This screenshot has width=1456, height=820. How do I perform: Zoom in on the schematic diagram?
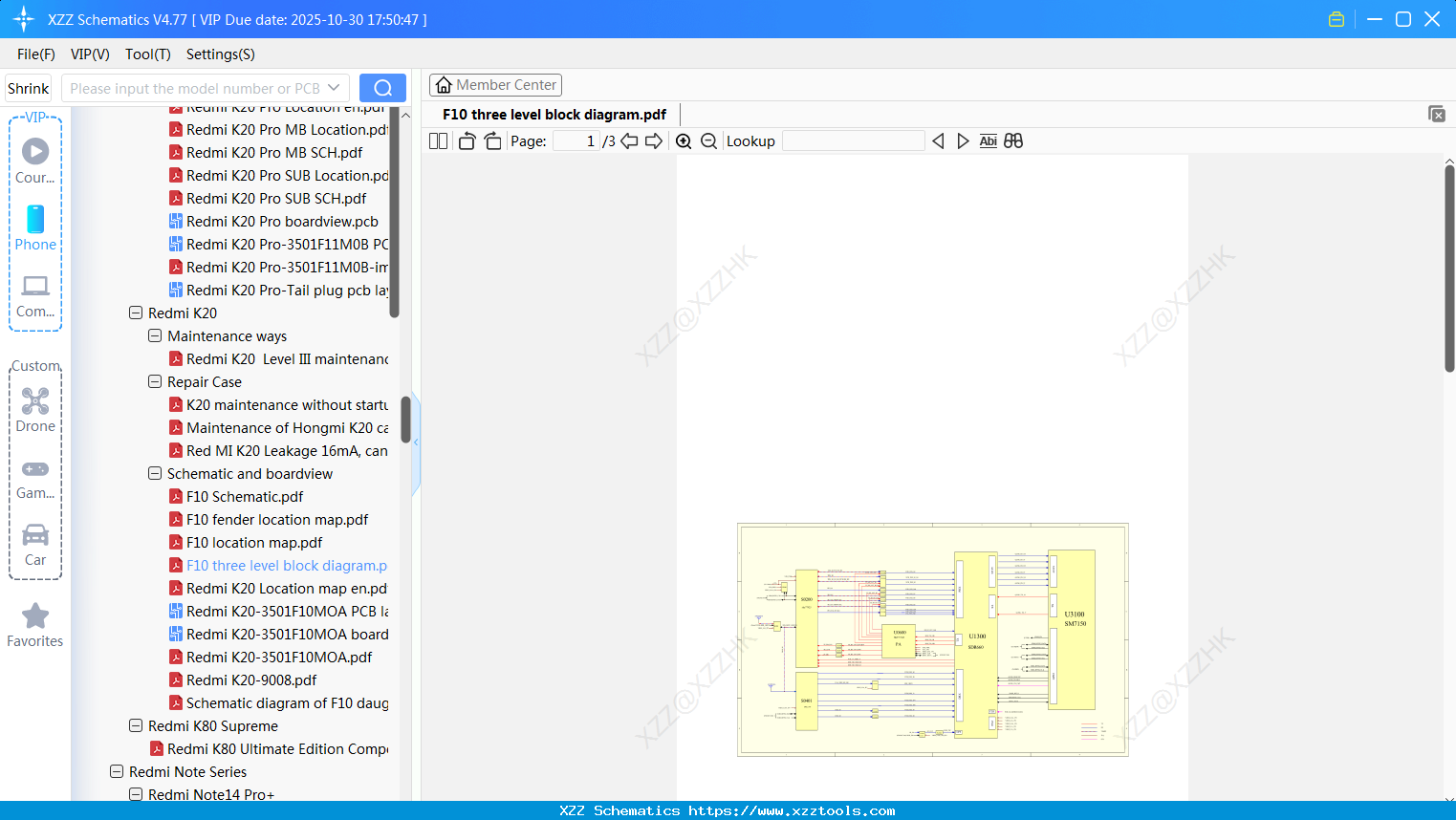(x=684, y=140)
